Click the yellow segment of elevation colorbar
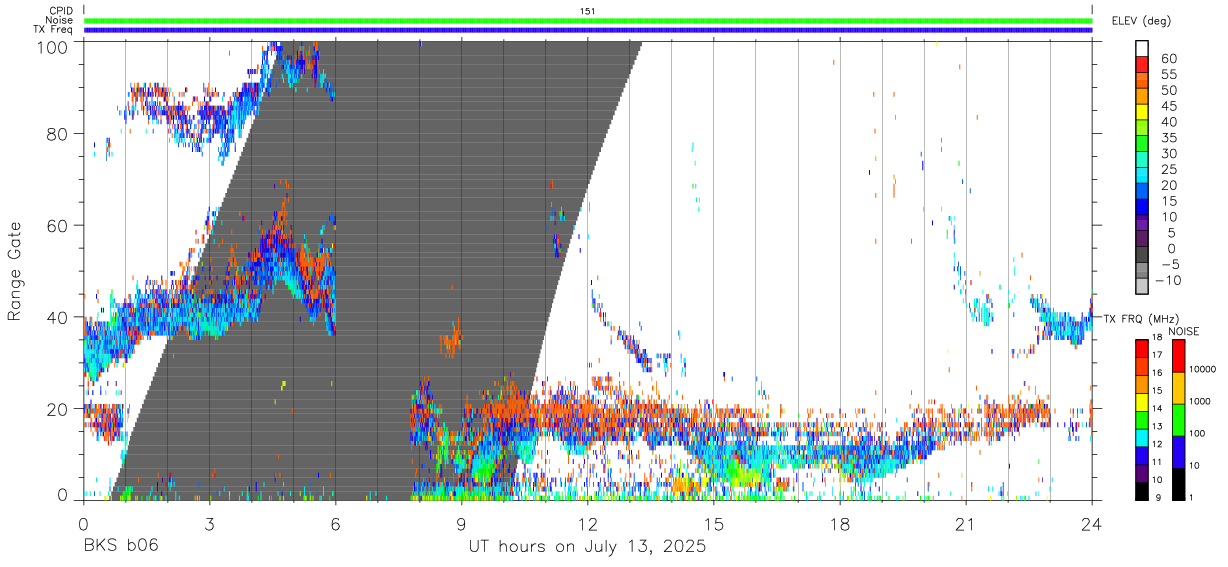The height and width of the screenshot is (567, 1228). pyautogui.click(x=1143, y=111)
